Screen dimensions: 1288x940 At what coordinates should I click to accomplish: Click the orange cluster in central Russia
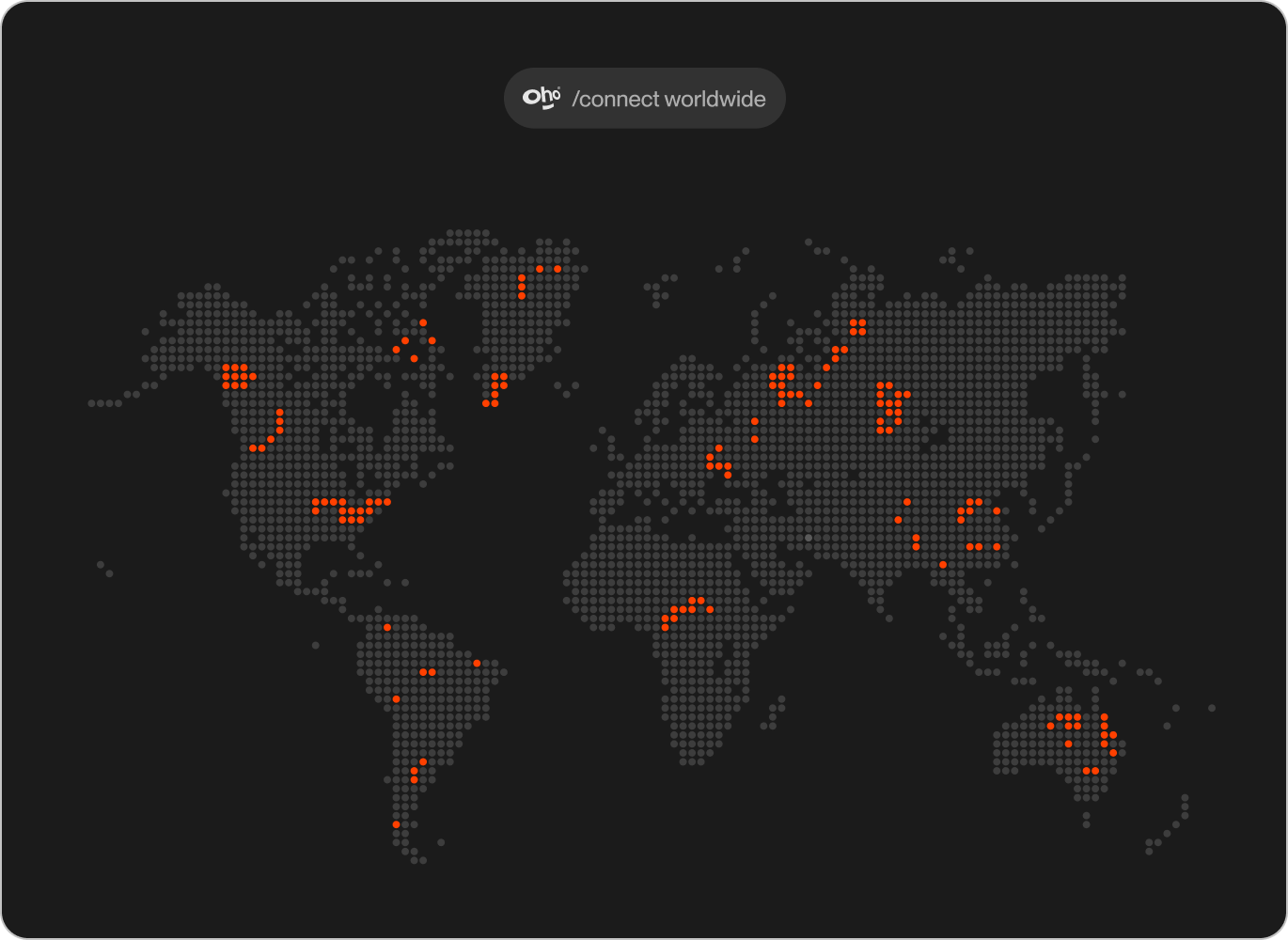889,408
